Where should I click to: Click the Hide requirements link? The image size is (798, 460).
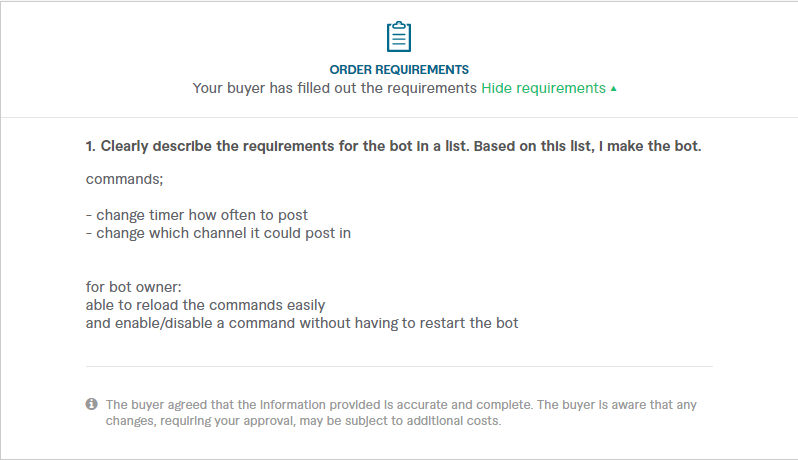click(x=543, y=88)
